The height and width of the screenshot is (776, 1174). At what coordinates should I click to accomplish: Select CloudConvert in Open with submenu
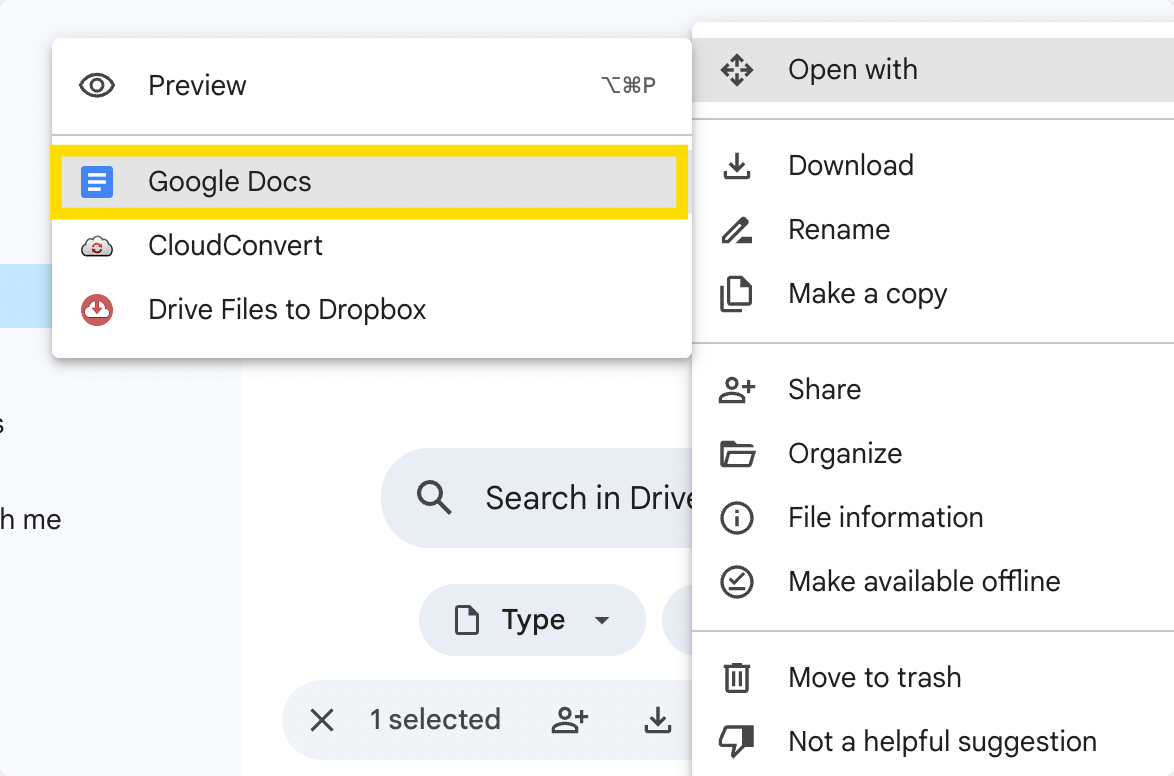pos(371,246)
